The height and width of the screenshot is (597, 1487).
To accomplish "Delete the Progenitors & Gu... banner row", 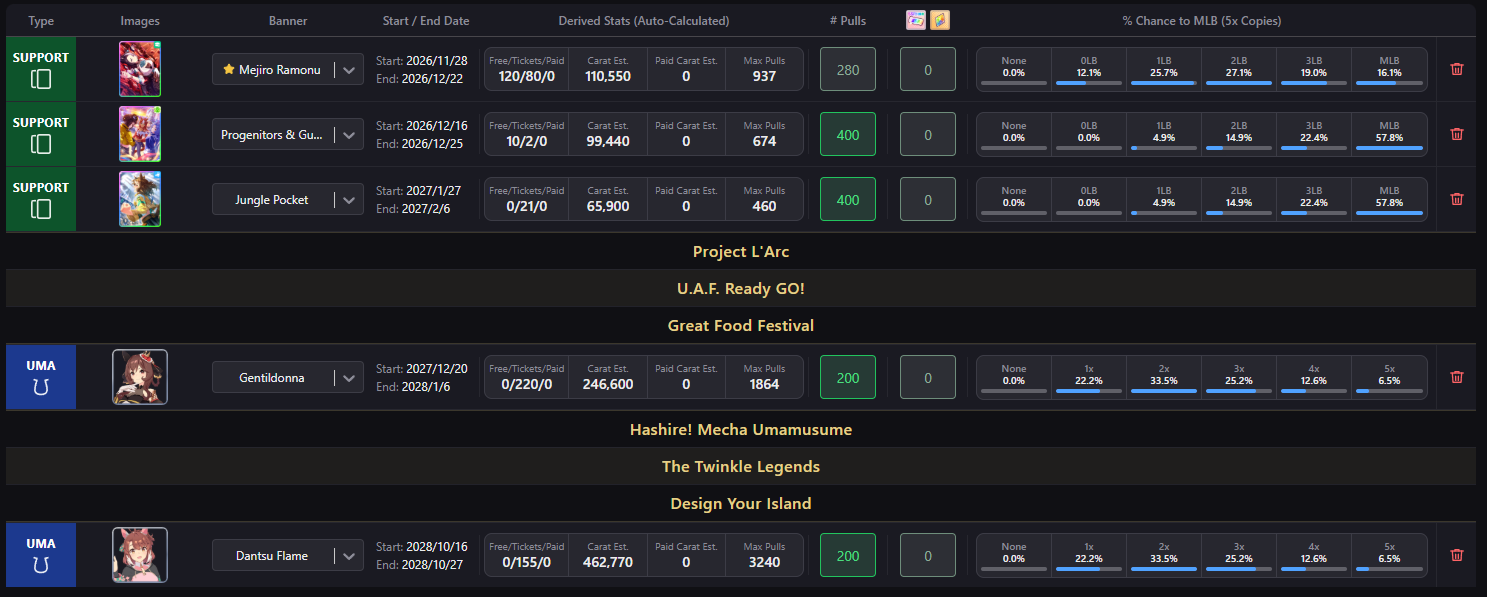I will [x=1457, y=134].
